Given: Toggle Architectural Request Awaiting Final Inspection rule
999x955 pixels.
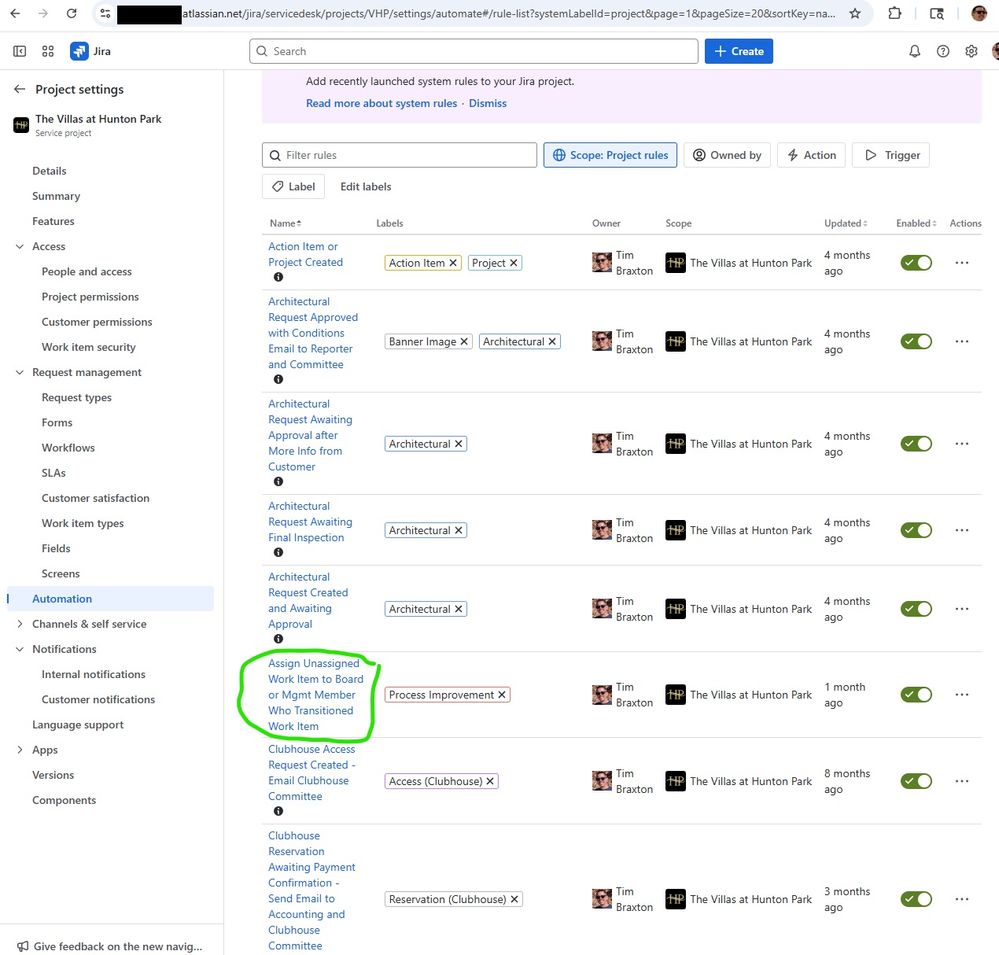Looking at the screenshot, I should [916, 530].
